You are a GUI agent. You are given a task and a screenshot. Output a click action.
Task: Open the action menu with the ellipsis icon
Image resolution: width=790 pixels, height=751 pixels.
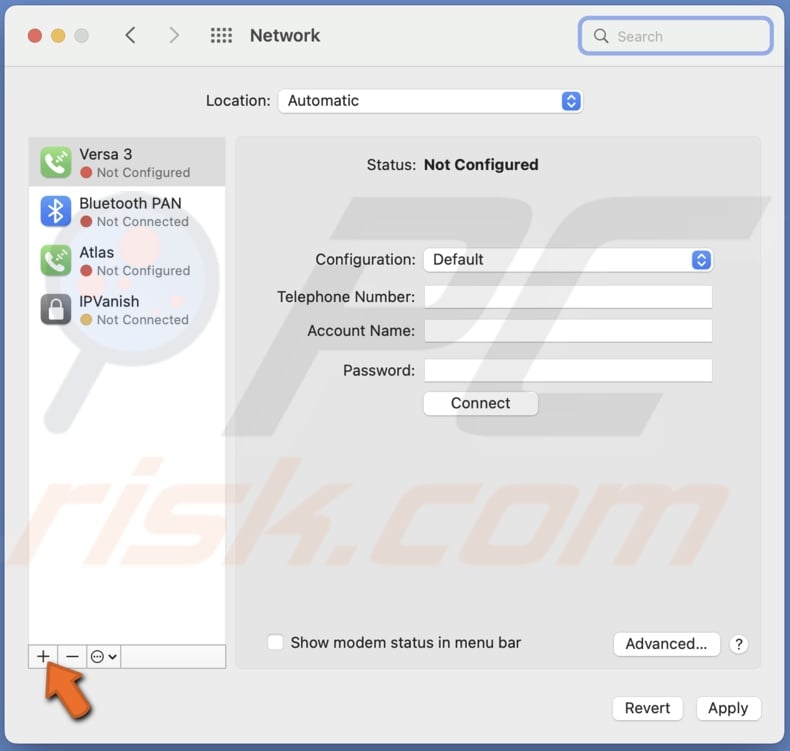pyautogui.click(x=104, y=656)
